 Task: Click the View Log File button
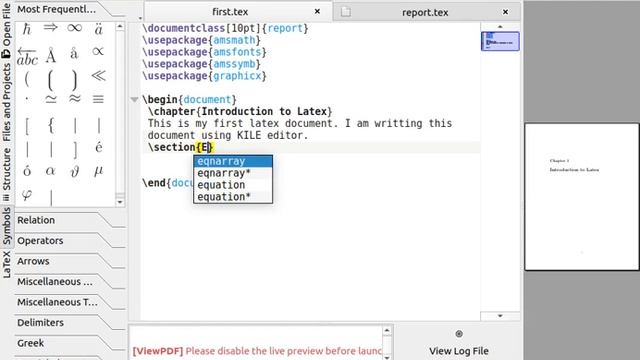[459, 343]
